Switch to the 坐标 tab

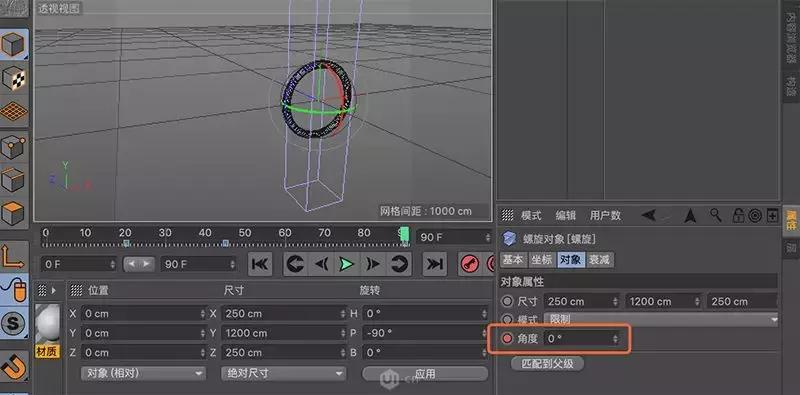click(x=542, y=260)
